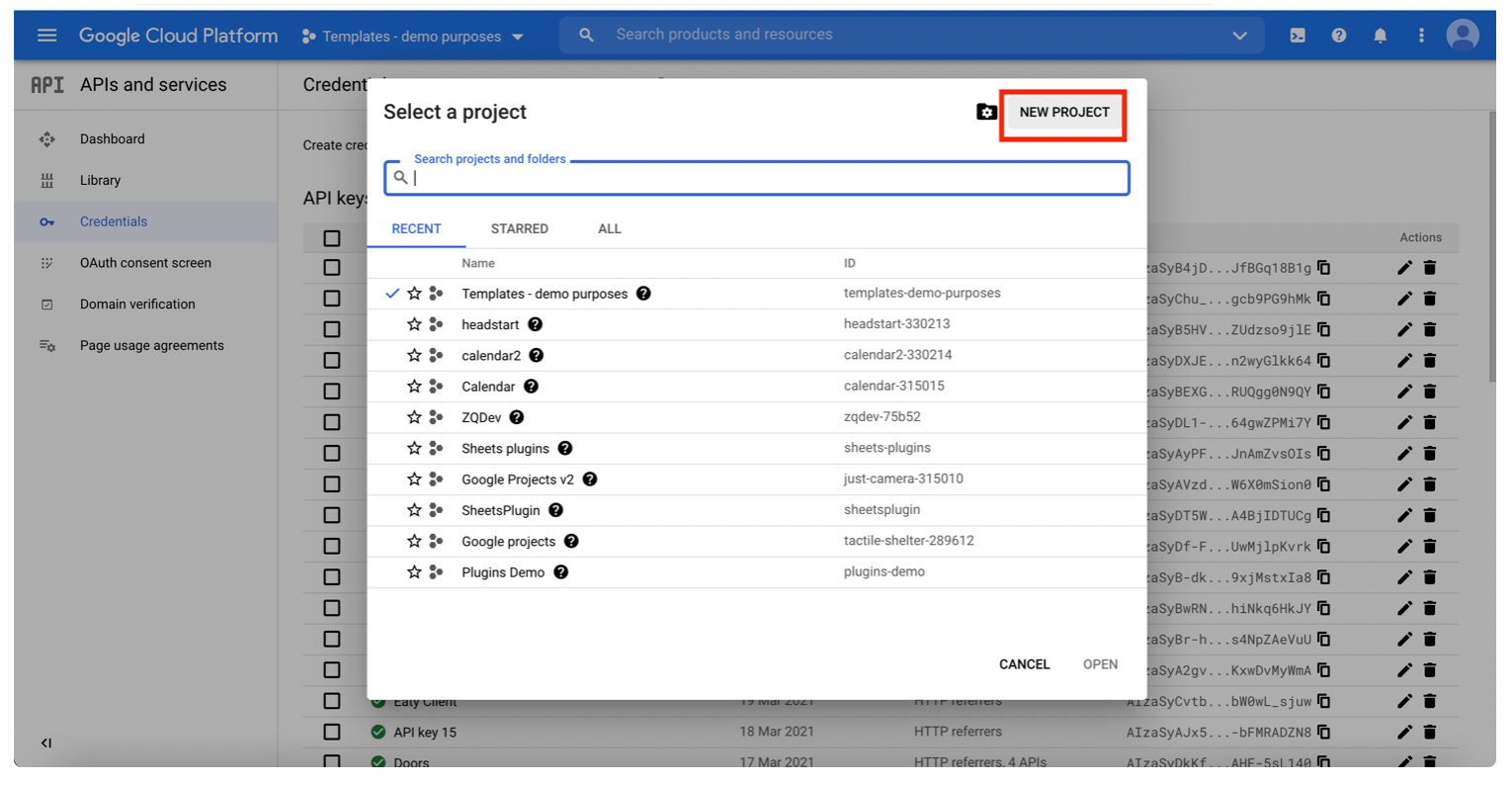Tick the checkbox in the key row ending JnAmZvsOIs
This screenshot has height=785, width=1512.
coord(332,453)
